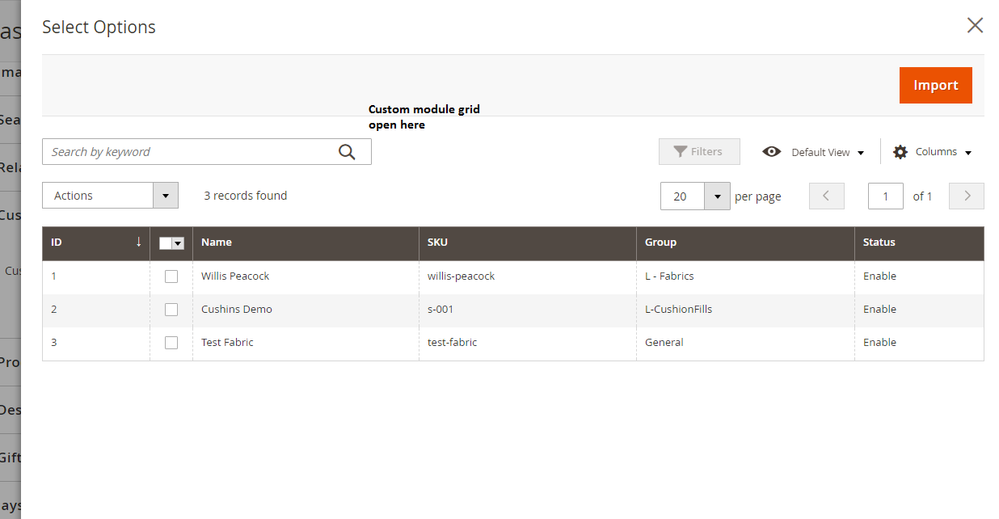Close the Select Options dialog
The width and height of the screenshot is (999, 519).
coord(974,26)
